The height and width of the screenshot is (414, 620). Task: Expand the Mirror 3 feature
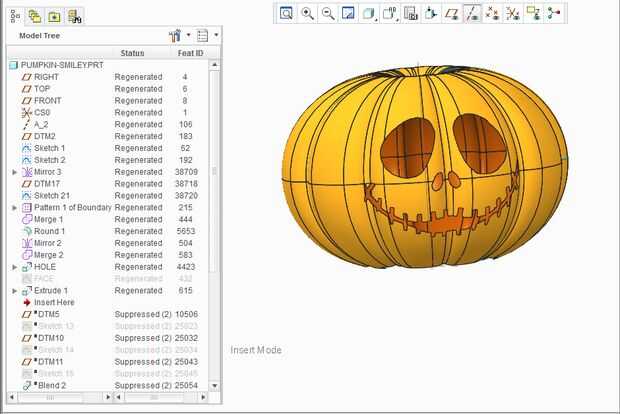(15, 172)
